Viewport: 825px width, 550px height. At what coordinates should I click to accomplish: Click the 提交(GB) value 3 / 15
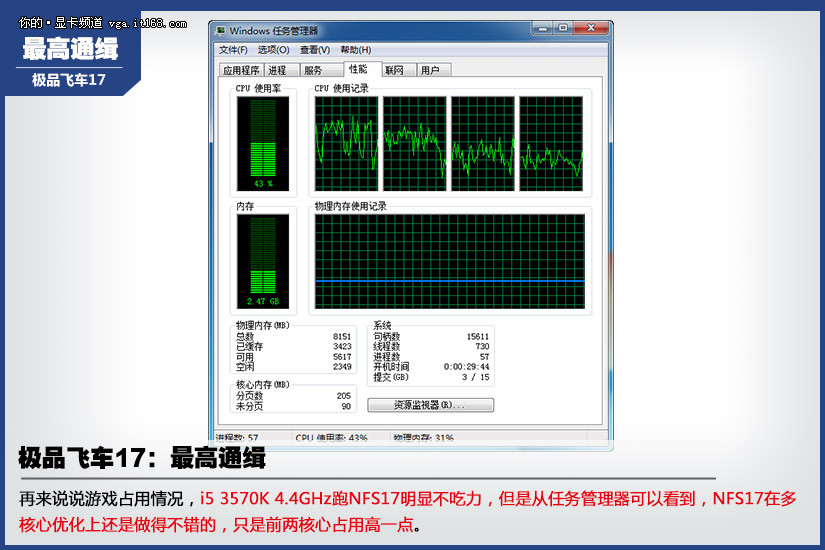(476, 377)
